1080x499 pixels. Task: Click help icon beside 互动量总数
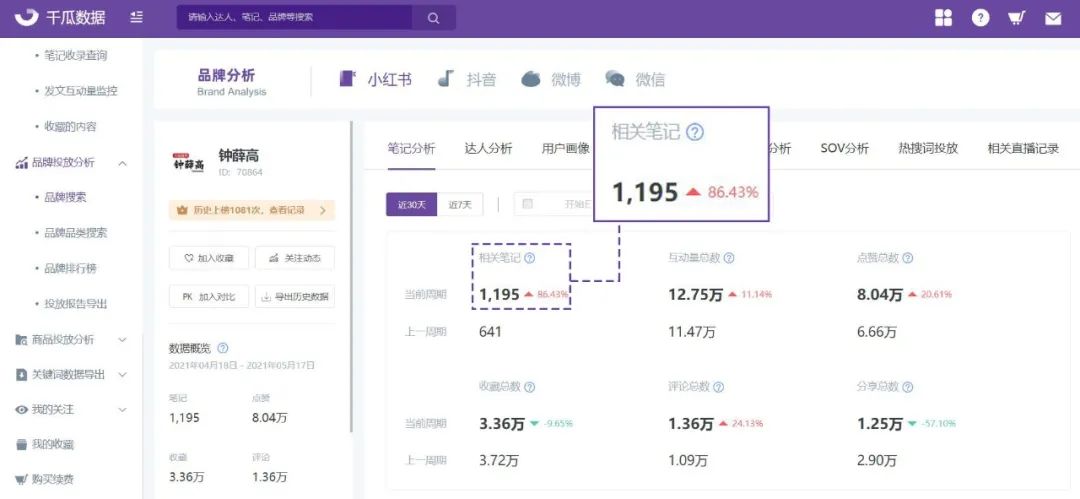pyautogui.click(x=729, y=258)
